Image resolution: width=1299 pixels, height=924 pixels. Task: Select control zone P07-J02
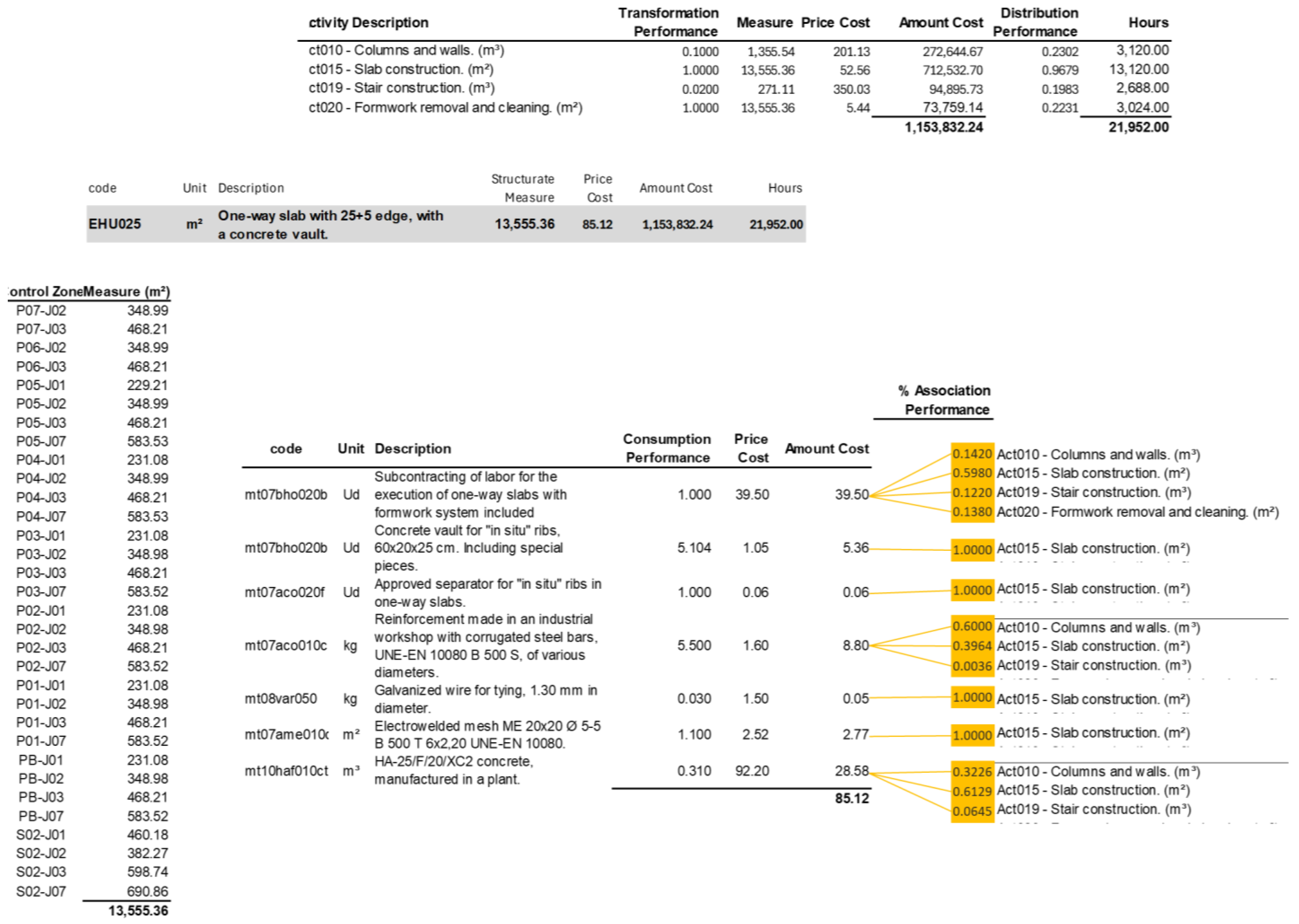[41, 311]
